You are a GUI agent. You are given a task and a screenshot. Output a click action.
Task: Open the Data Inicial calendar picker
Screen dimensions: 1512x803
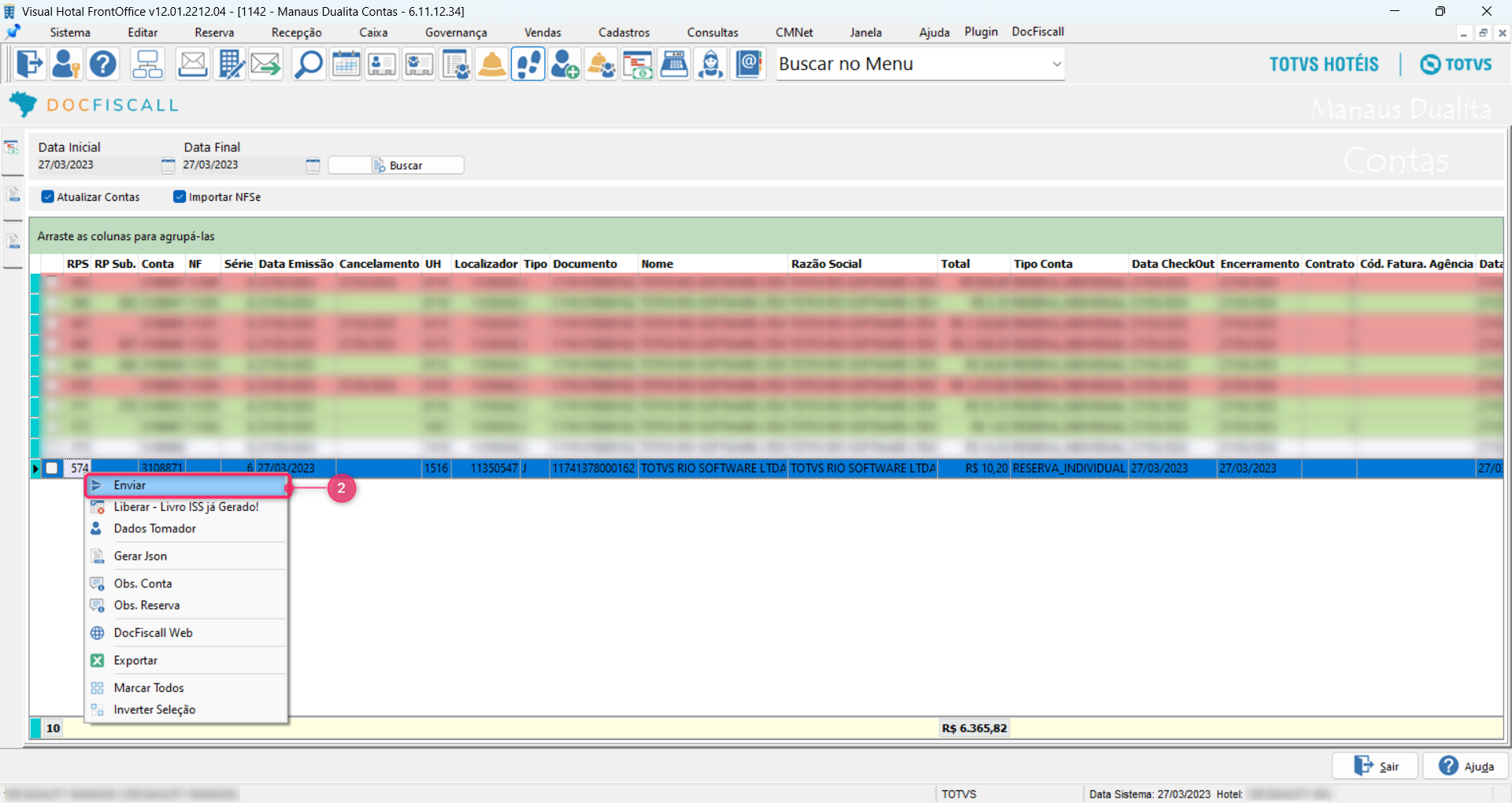point(168,165)
